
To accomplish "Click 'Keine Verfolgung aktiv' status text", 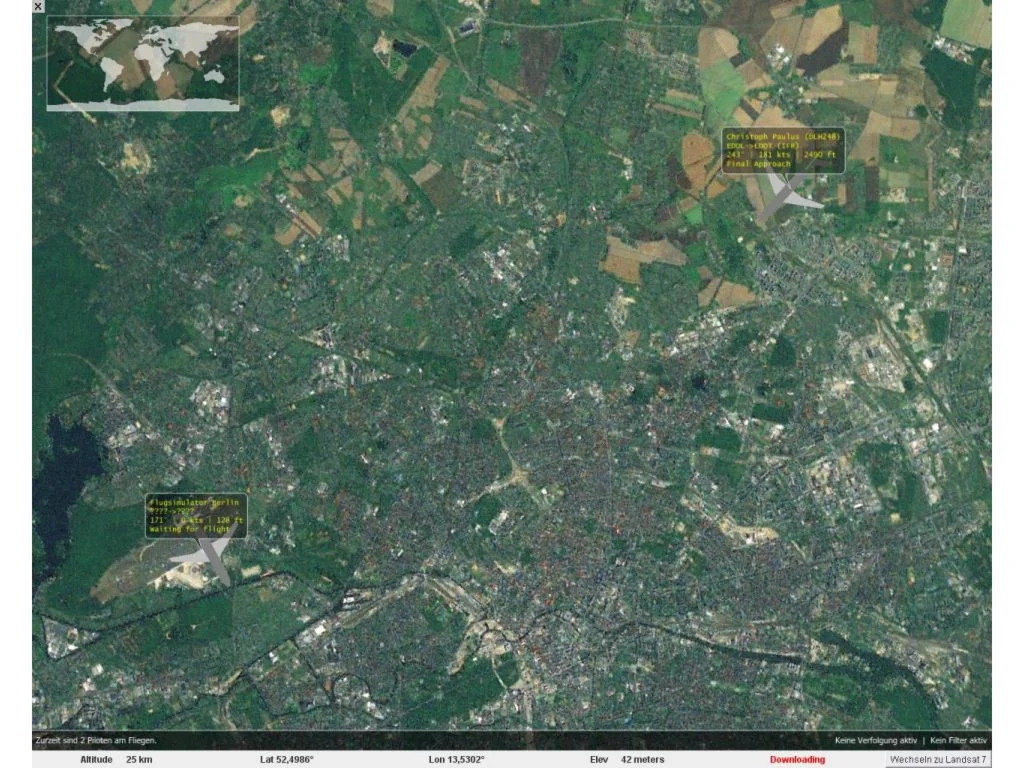I will 875,741.
